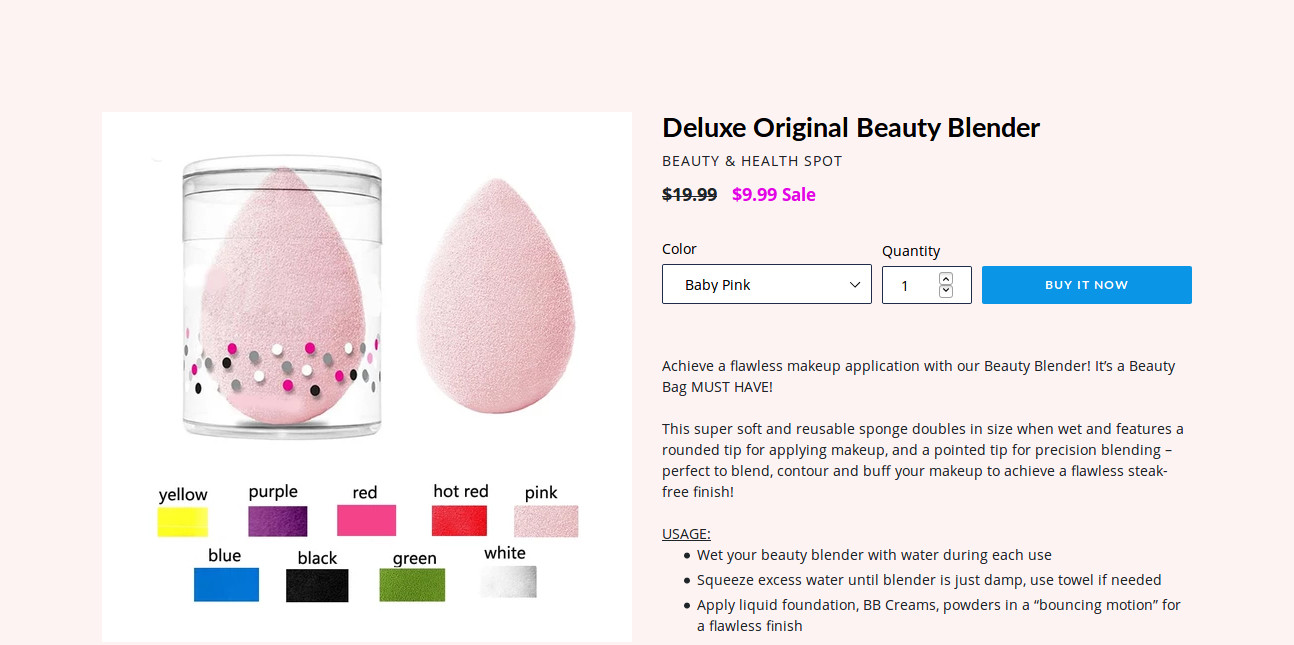Image resolution: width=1294 pixels, height=645 pixels.
Task: Decrease quantity using the down arrow
Action: pos(946,291)
